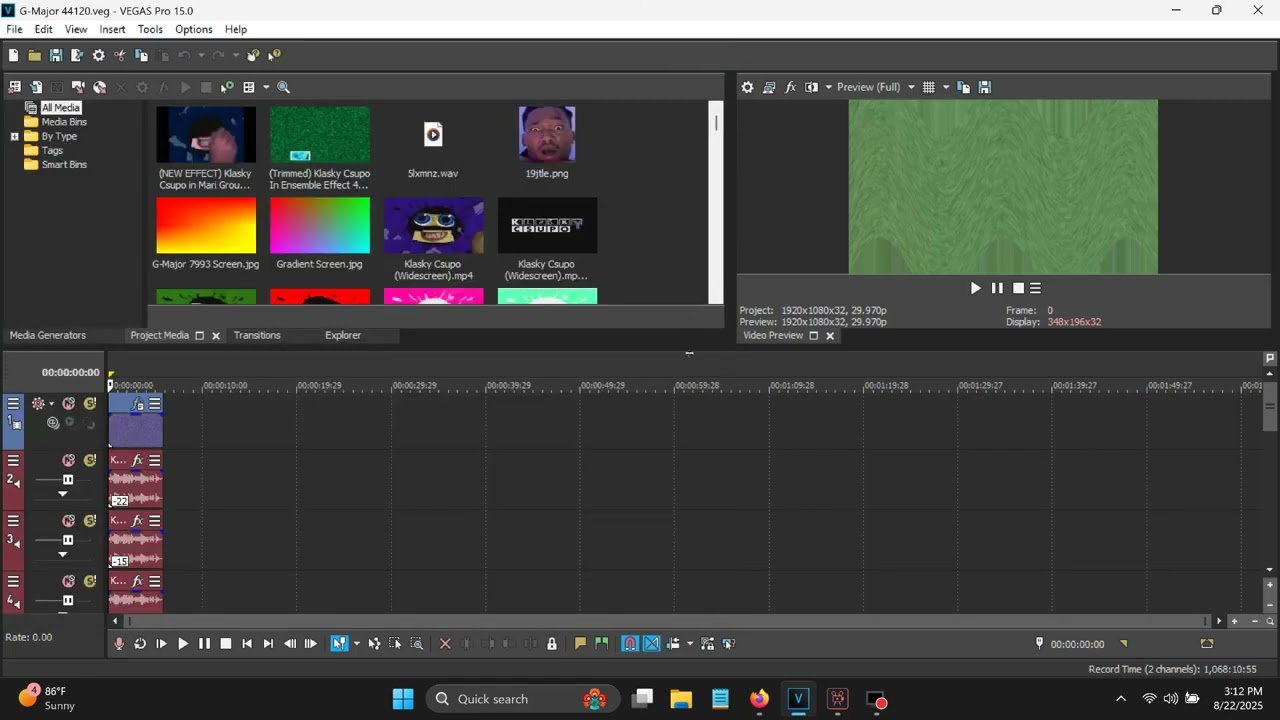Image resolution: width=1280 pixels, height=720 pixels.
Task: Toggle the Lock Event padlock button
Action: 551,644
